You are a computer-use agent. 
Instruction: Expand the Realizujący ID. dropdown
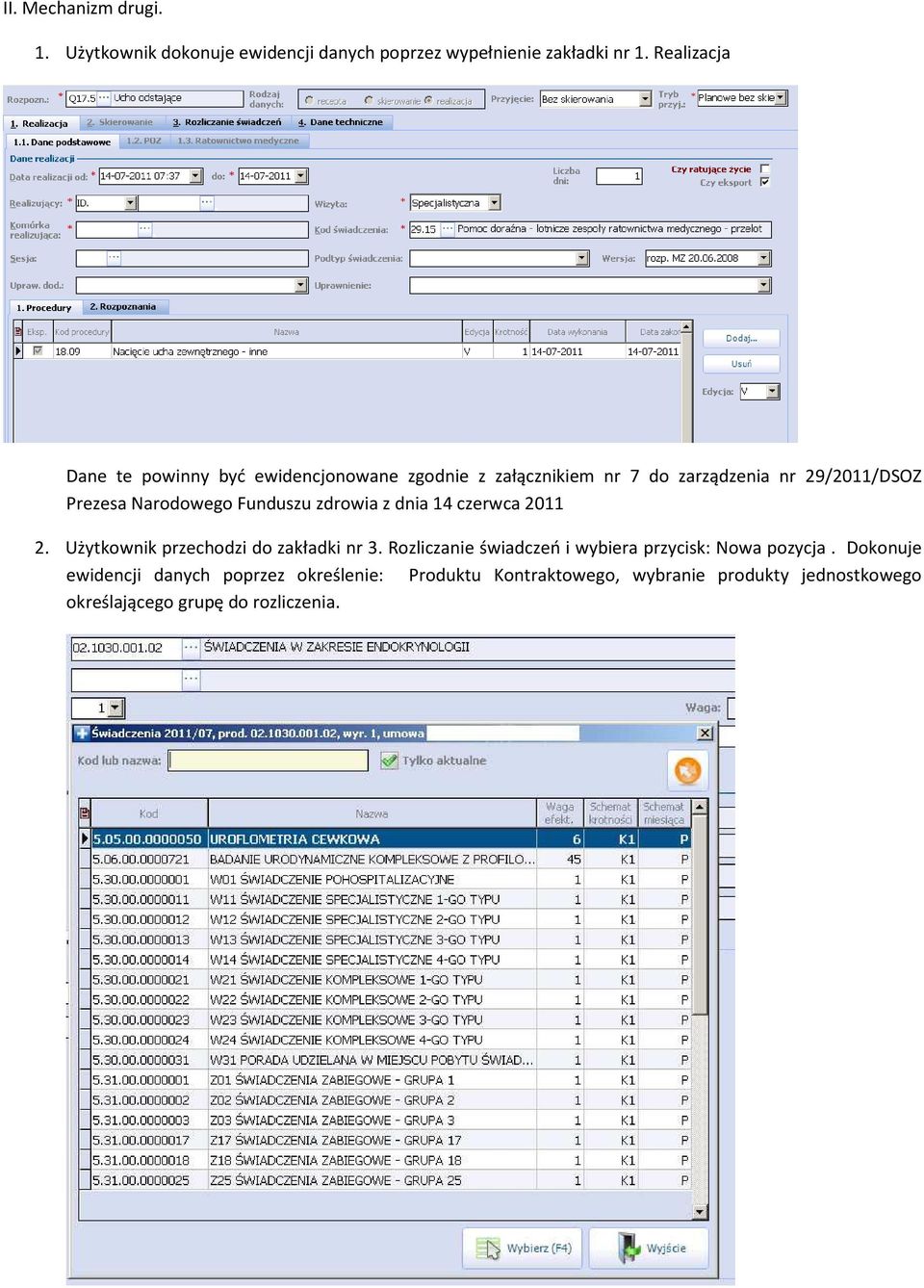131,203
